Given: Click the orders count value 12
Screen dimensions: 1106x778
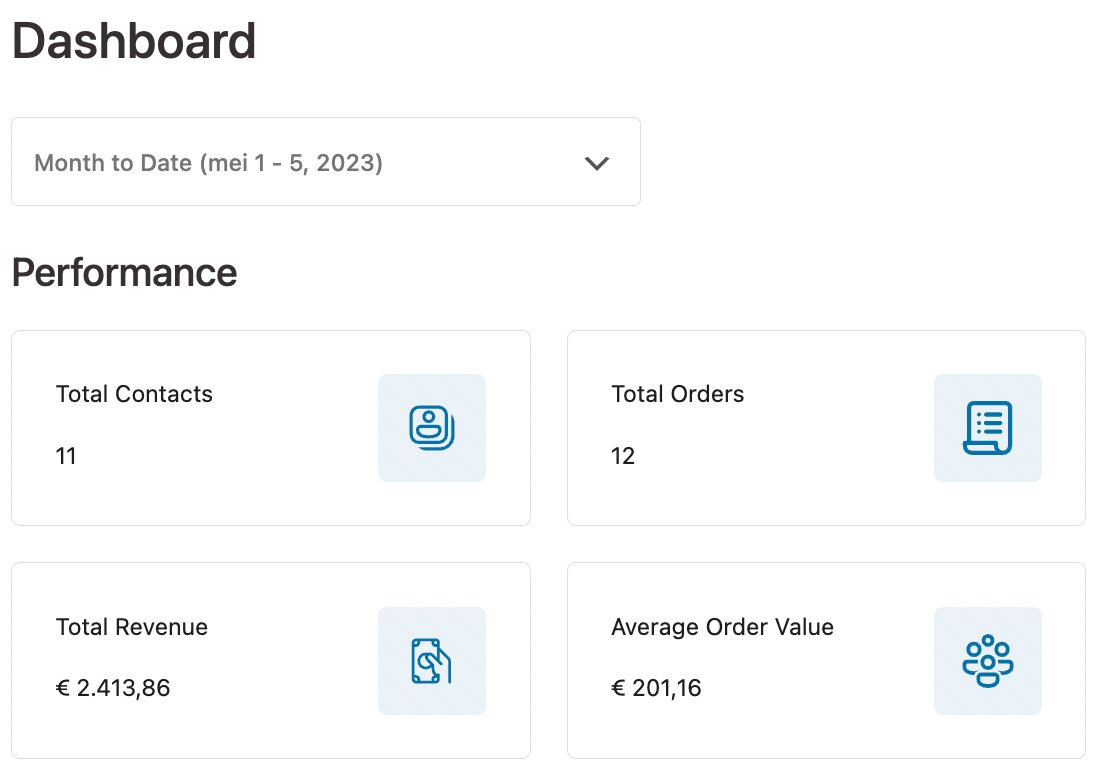Looking at the screenshot, I should (x=623, y=456).
